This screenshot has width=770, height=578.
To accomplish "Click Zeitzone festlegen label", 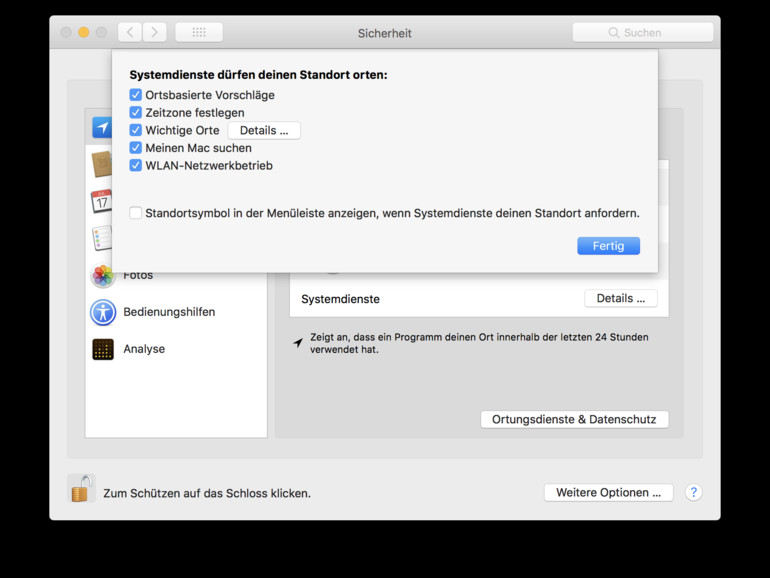I will click(195, 112).
